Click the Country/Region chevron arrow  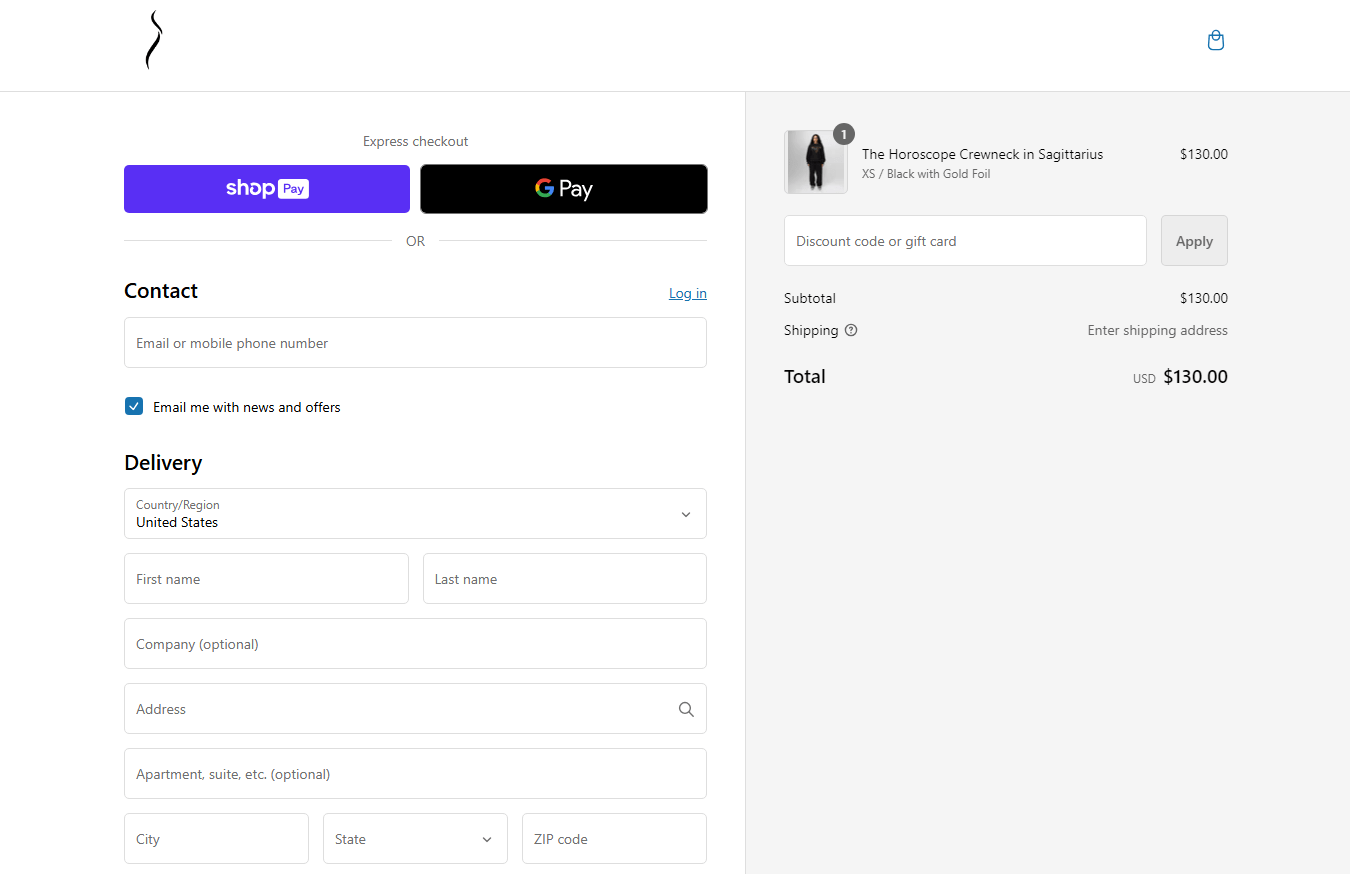coord(685,513)
